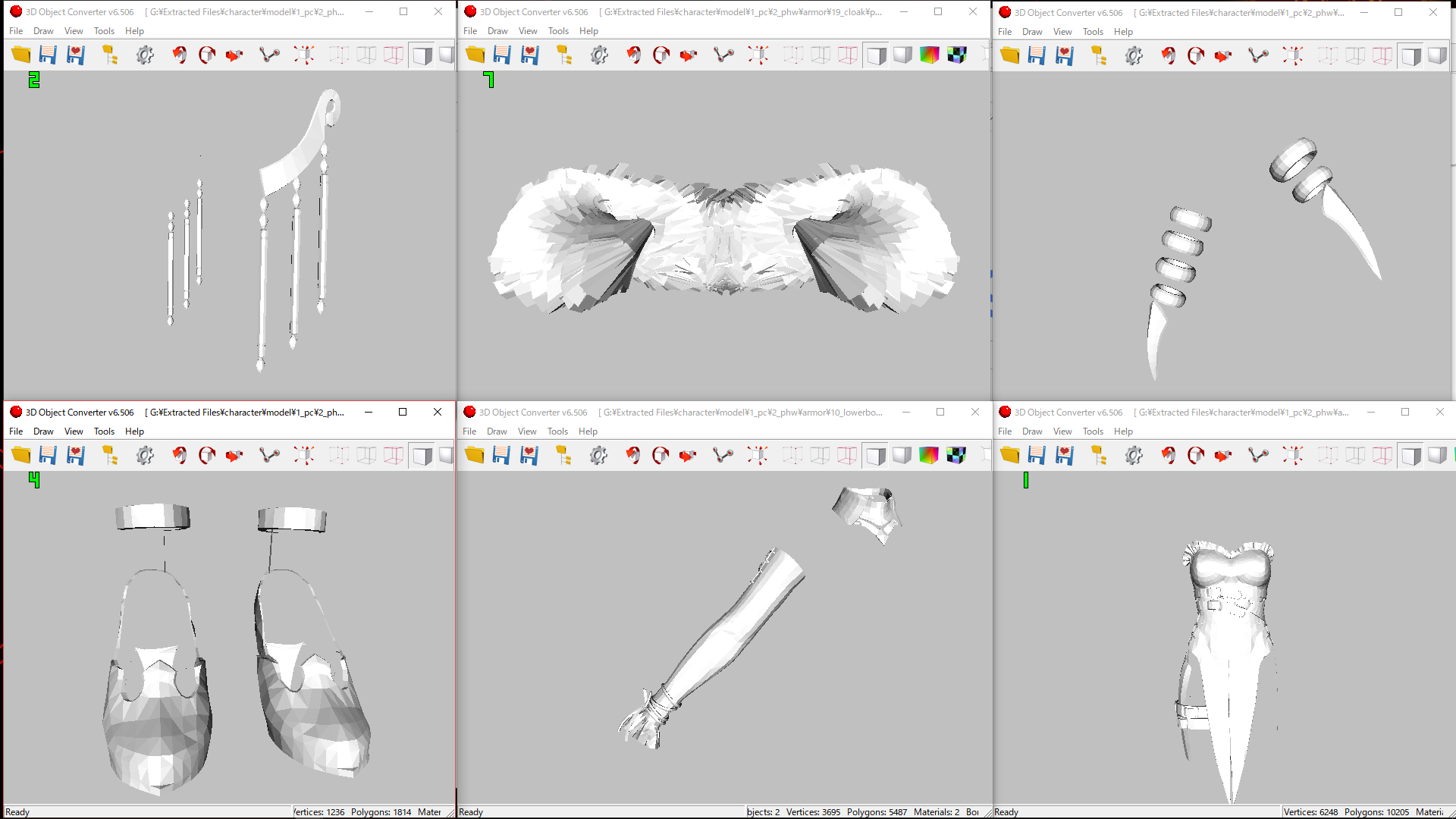Open Options gear icon in pendant window
Screen dimensions: 1456x819
coord(145,55)
